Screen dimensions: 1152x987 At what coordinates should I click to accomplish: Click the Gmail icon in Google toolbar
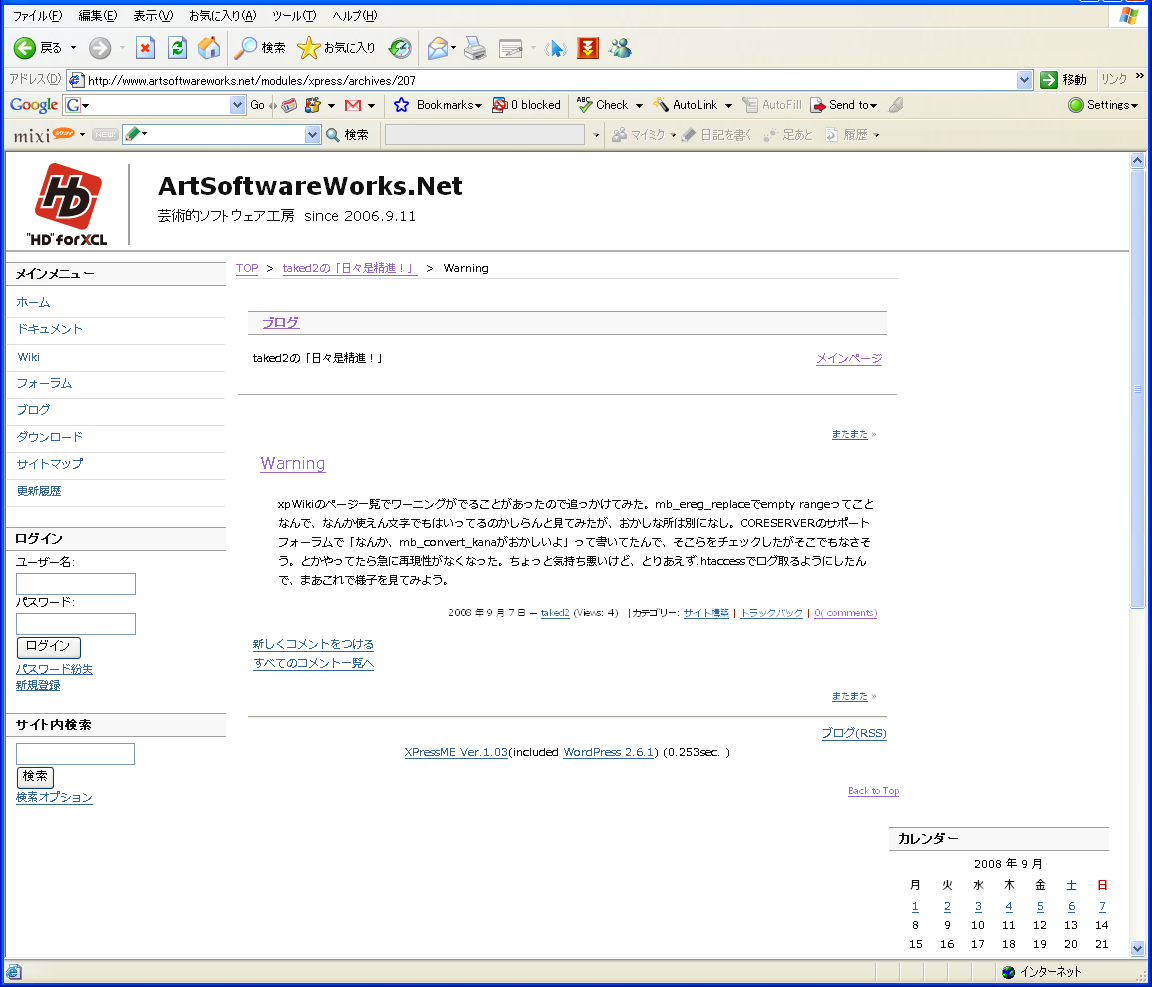352,105
